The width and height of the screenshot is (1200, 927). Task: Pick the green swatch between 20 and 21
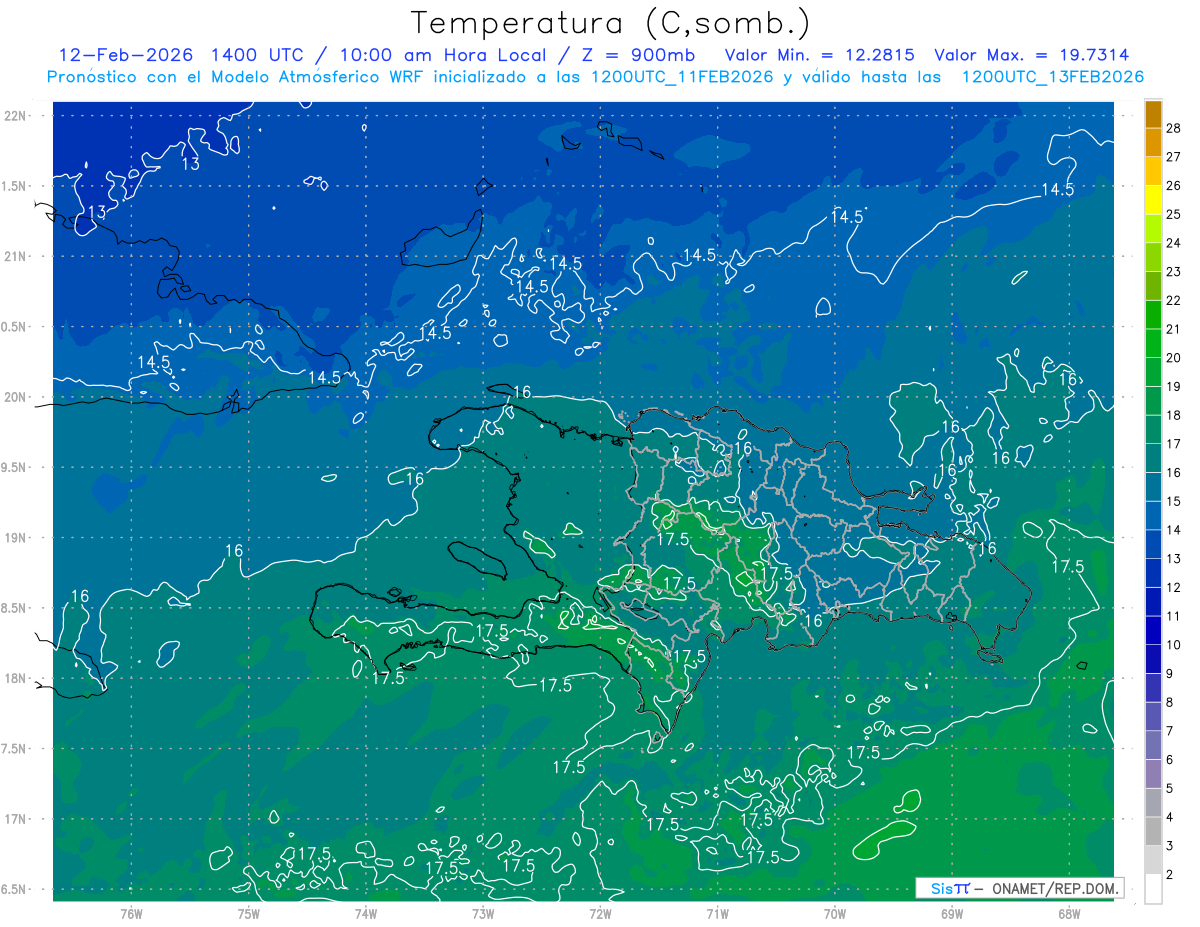coord(1153,344)
